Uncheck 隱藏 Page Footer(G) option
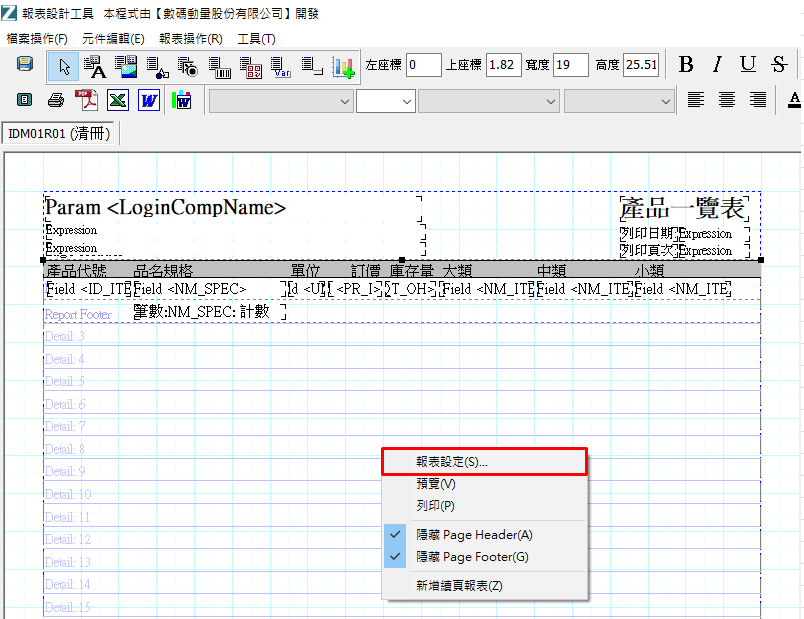 pyautogui.click(x=485, y=557)
